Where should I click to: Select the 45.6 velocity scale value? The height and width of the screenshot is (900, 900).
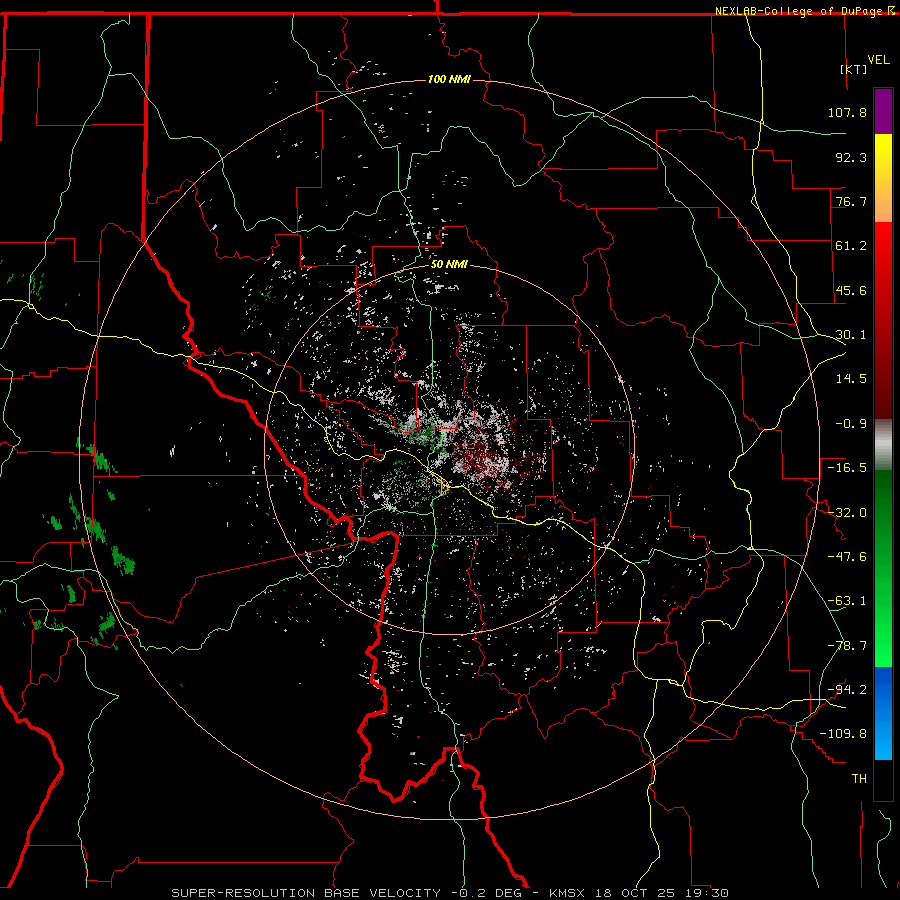tap(851, 290)
